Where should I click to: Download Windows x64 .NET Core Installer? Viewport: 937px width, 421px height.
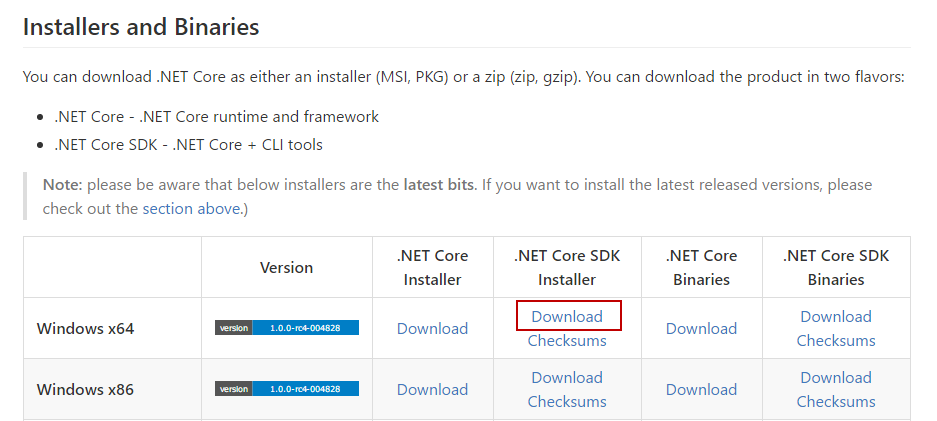point(432,328)
